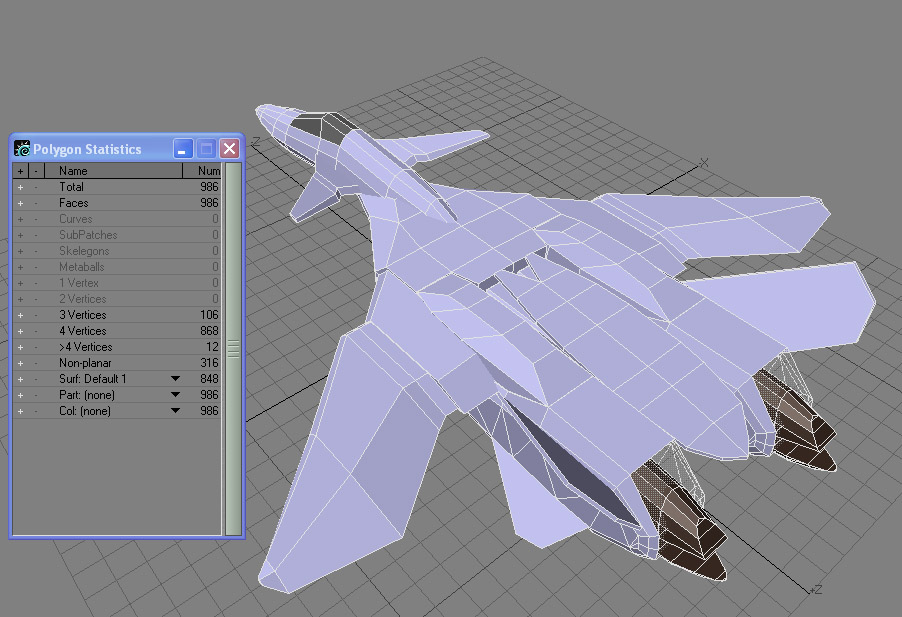Click the '2 Vertices' row label
Image resolution: width=902 pixels, height=617 pixels.
click(x=83, y=299)
